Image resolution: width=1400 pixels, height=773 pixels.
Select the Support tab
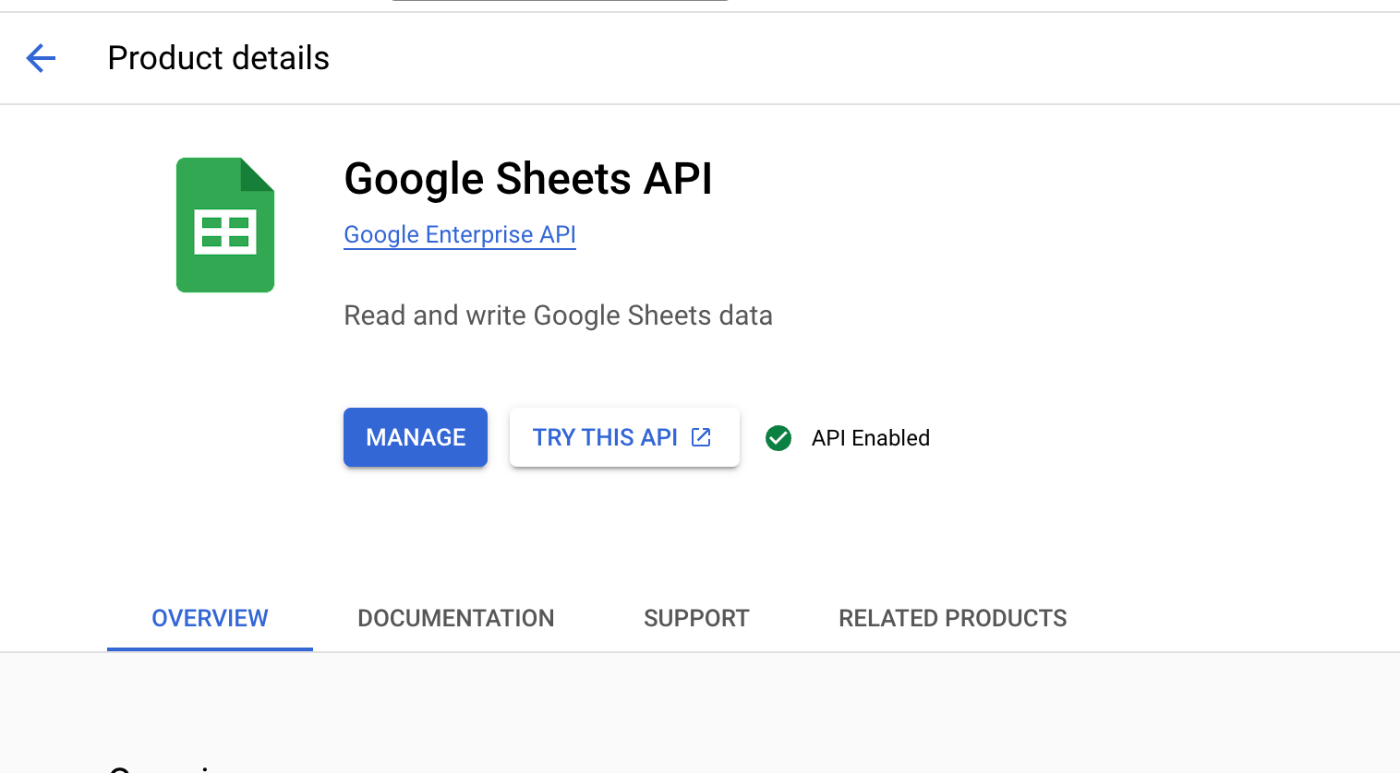click(696, 618)
